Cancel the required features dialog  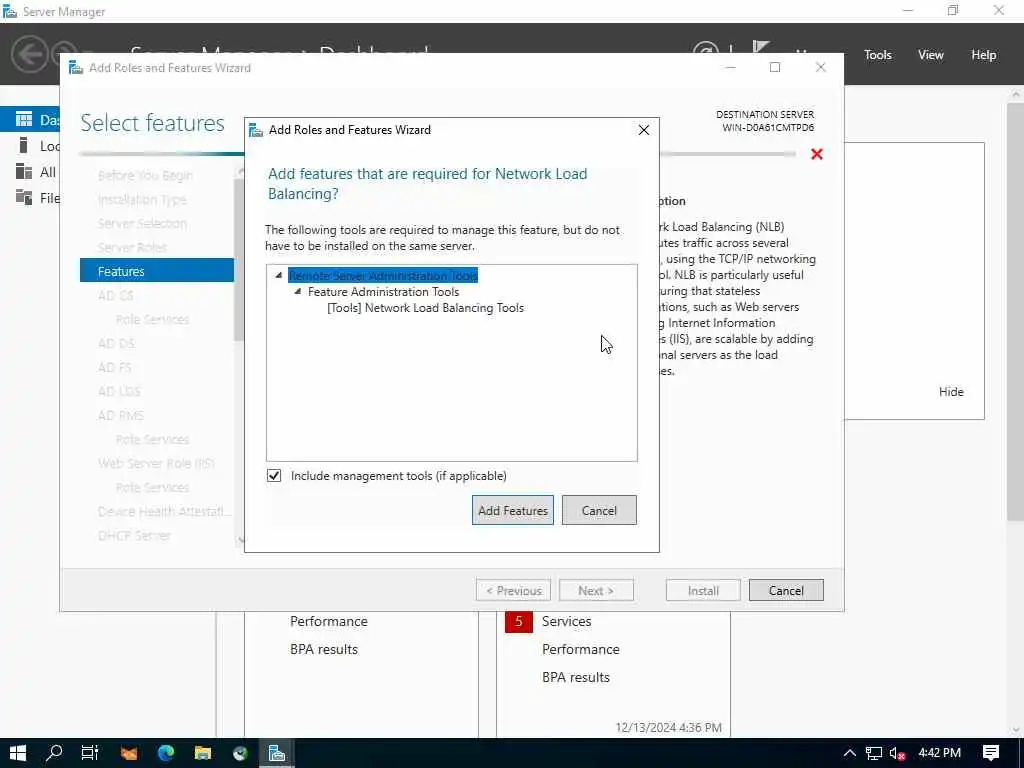click(599, 510)
